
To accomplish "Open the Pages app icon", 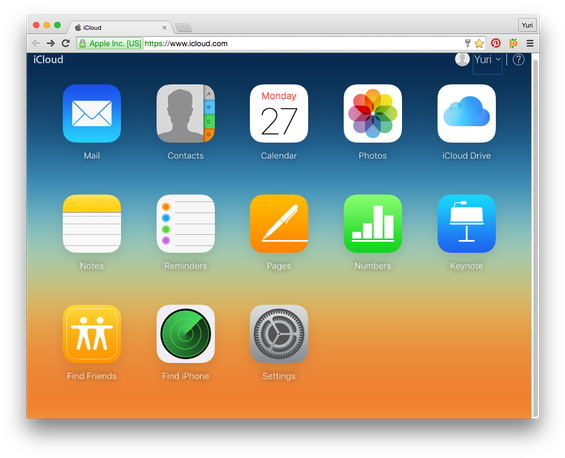I will 279,224.
